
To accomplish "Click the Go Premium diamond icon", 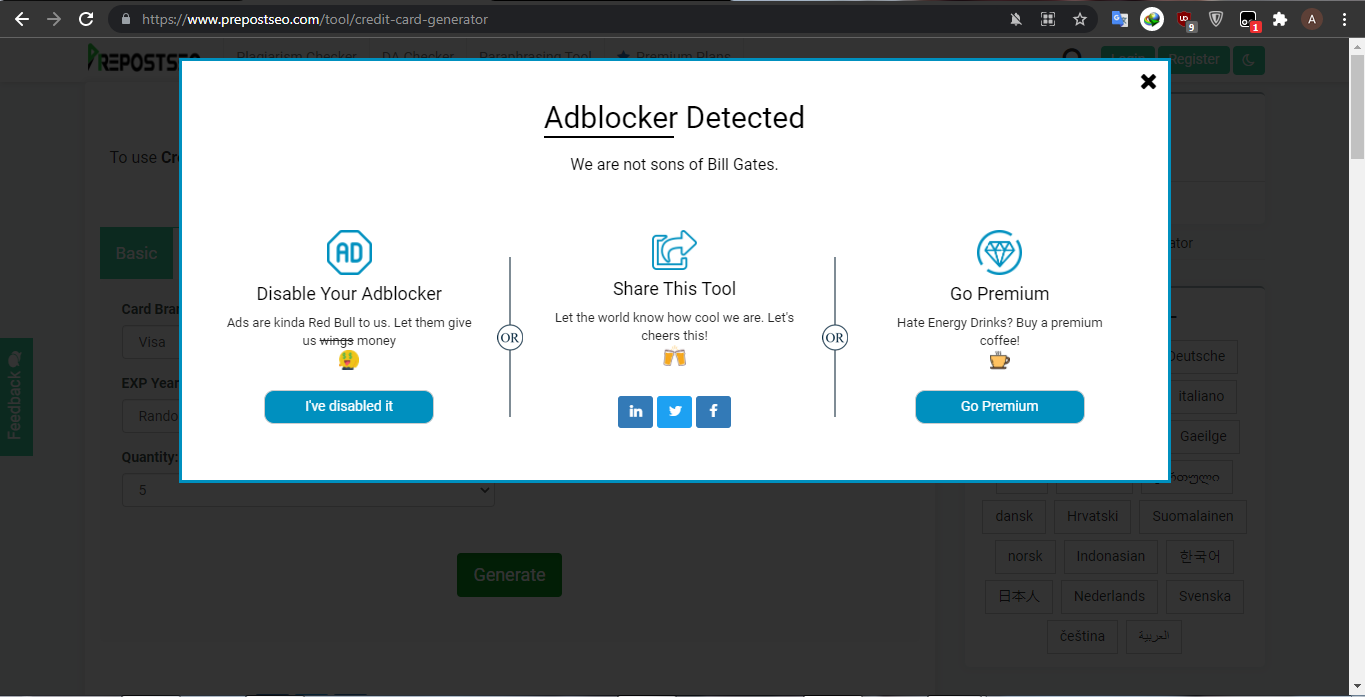I will tap(999, 253).
